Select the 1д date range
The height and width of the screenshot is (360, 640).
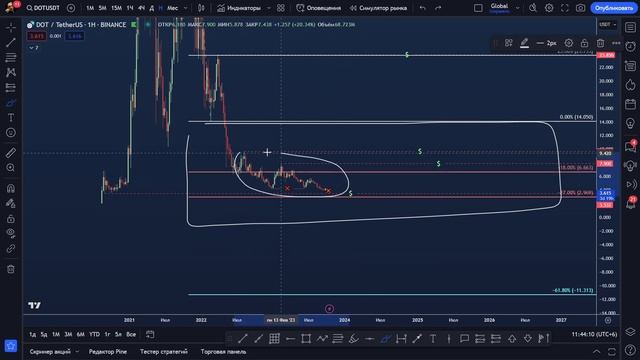32,334
